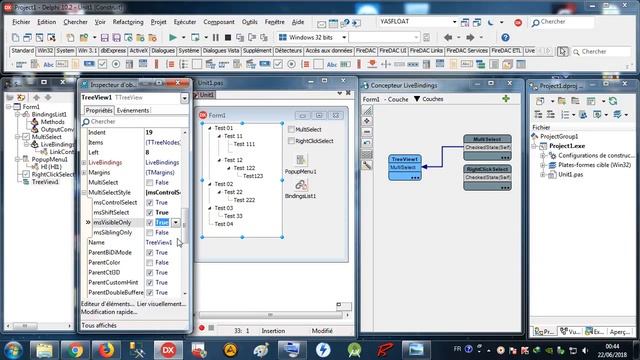
Task: Select TreeView1 in the structure tree
Action: tap(45, 182)
